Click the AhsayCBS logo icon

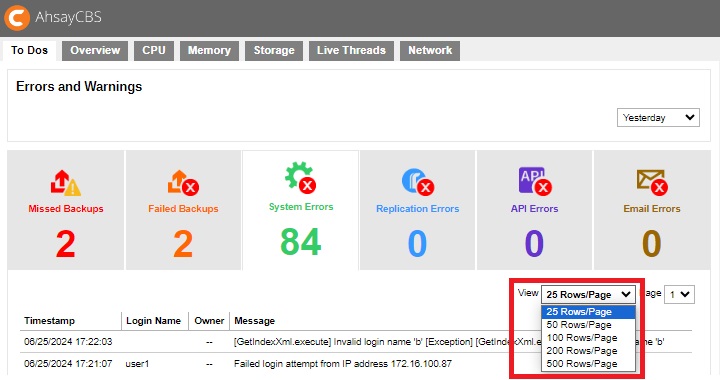[17, 17]
